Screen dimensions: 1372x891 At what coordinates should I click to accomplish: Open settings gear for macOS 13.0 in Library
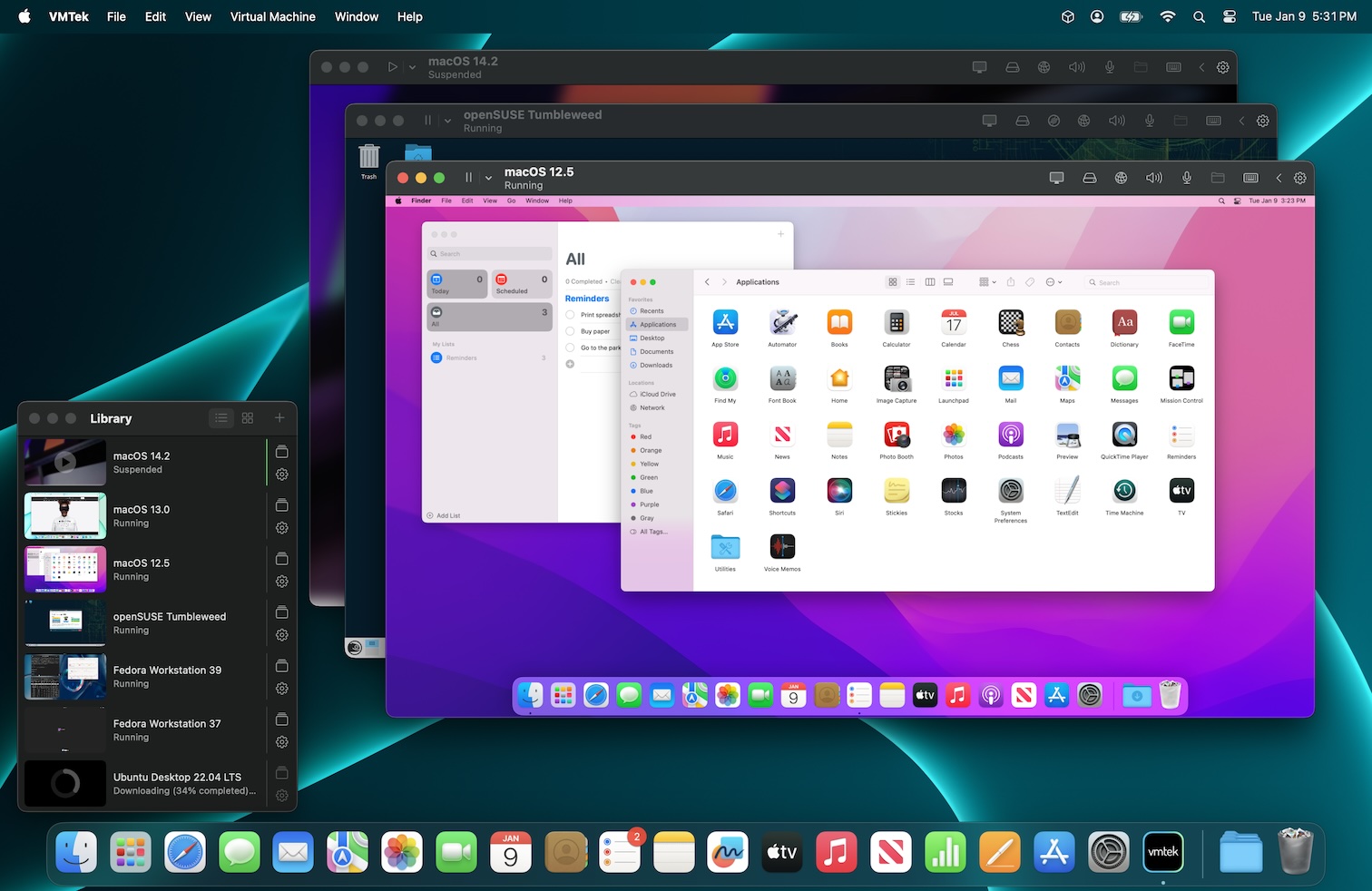pos(281,528)
